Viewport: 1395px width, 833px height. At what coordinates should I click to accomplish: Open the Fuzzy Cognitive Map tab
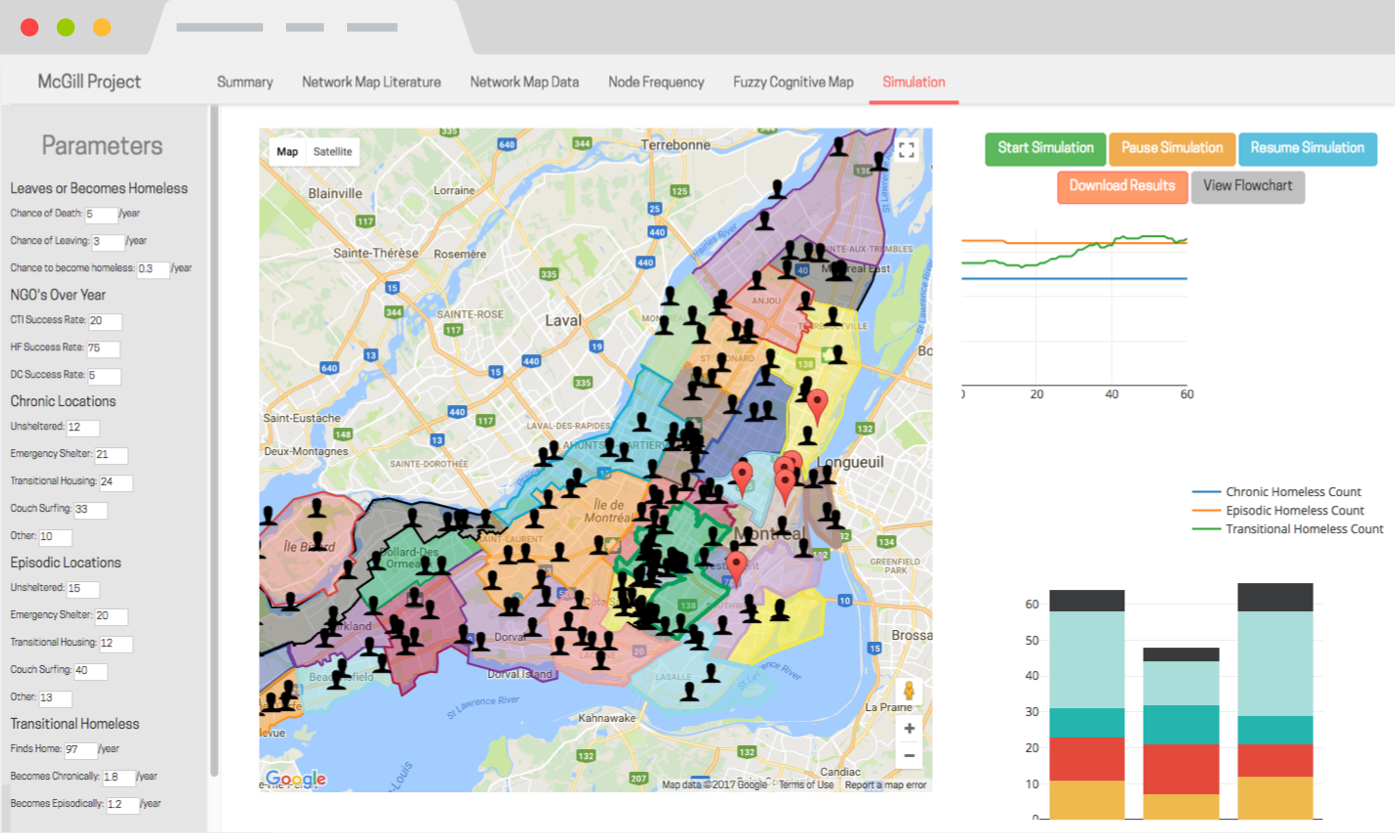pos(793,82)
